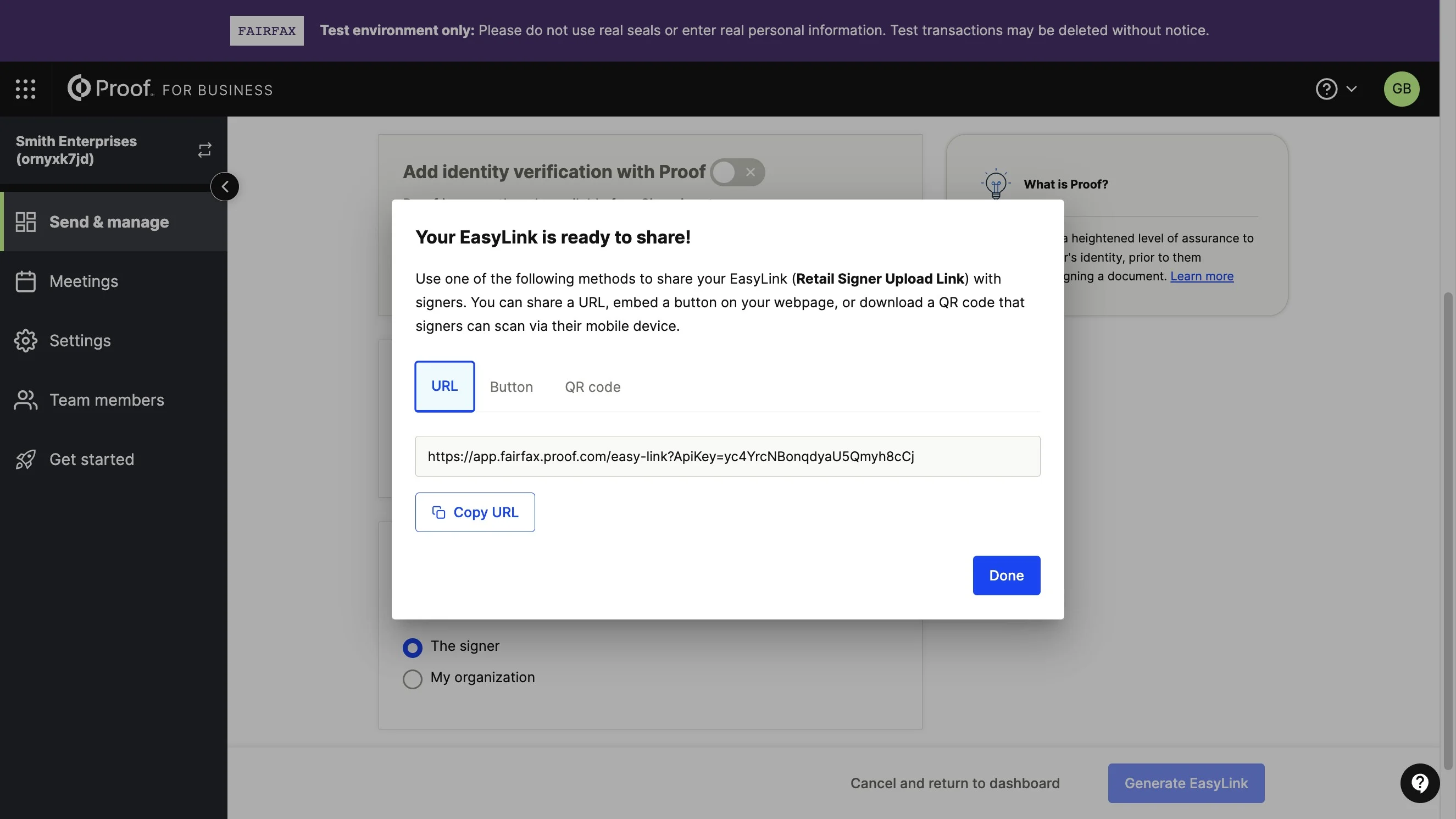Click the Learn more link

click(1202, 276)
